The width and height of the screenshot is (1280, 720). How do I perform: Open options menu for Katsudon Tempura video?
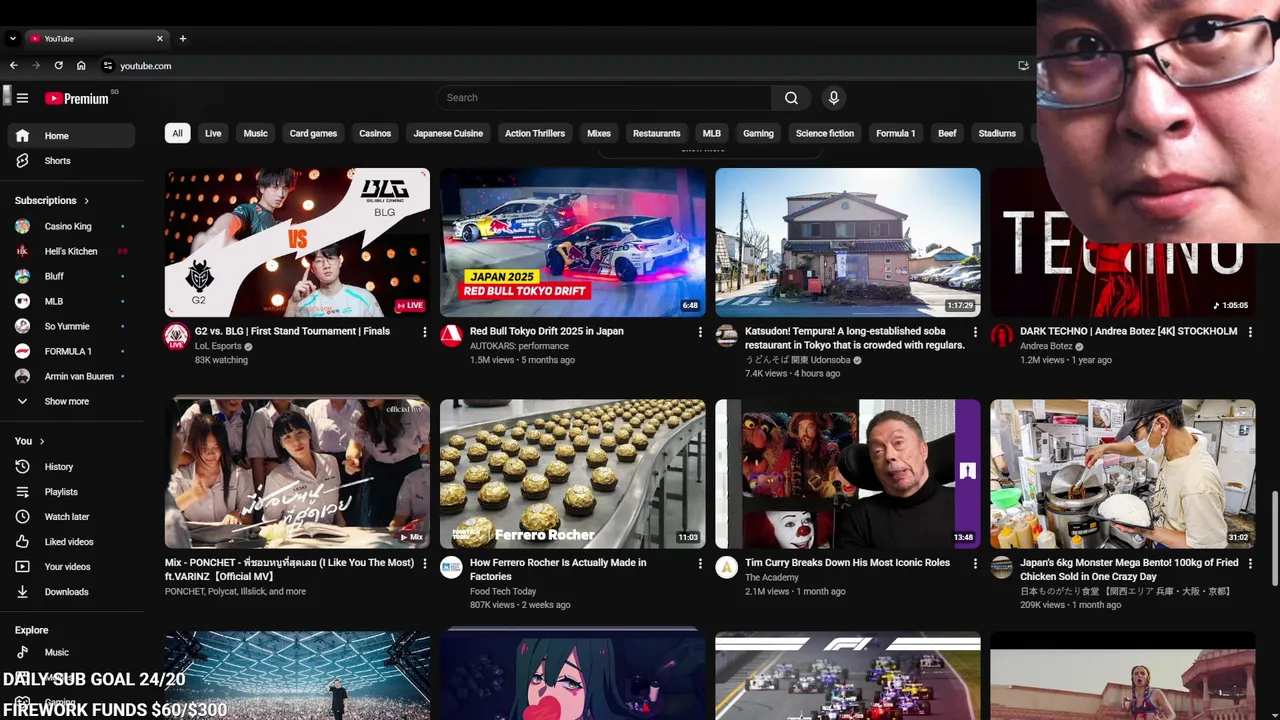(975, 332)
